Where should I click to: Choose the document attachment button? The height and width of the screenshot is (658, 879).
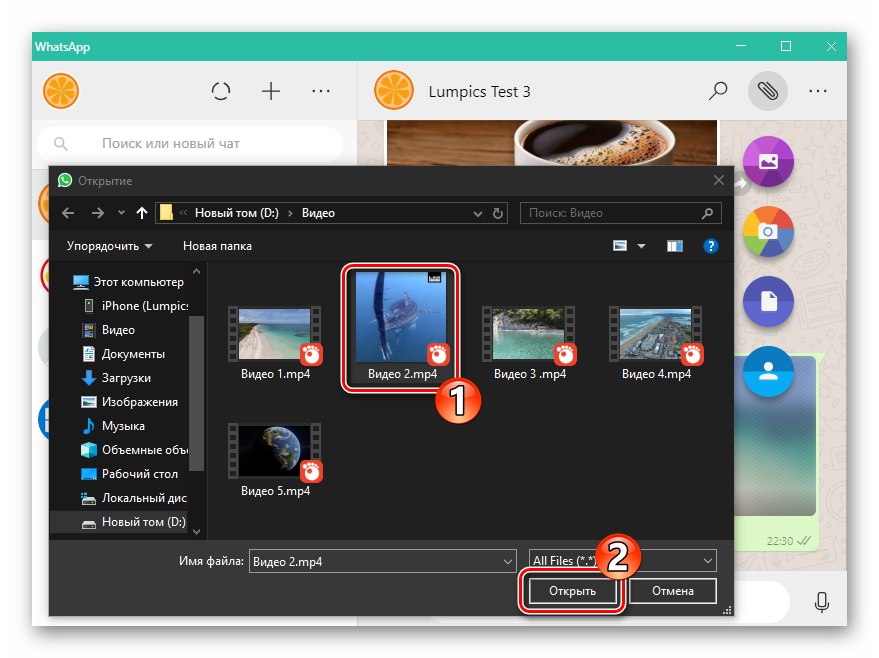pos(768,302)
